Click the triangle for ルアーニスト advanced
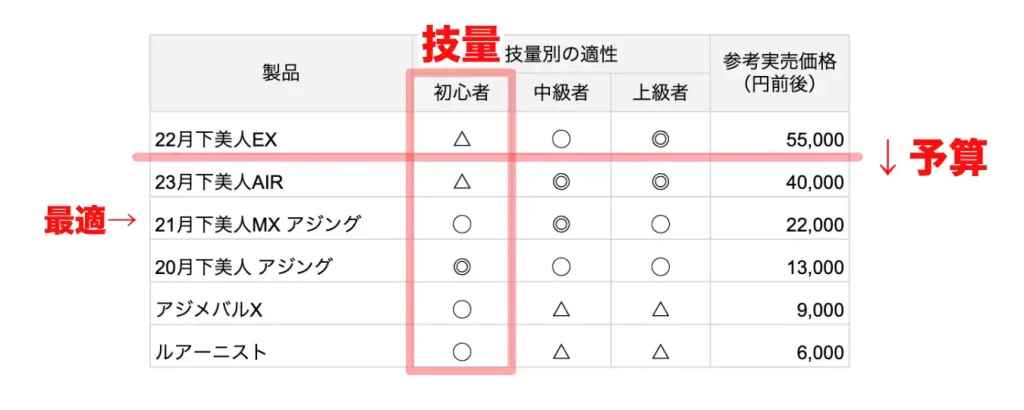1024x410 pixels. 660,352
